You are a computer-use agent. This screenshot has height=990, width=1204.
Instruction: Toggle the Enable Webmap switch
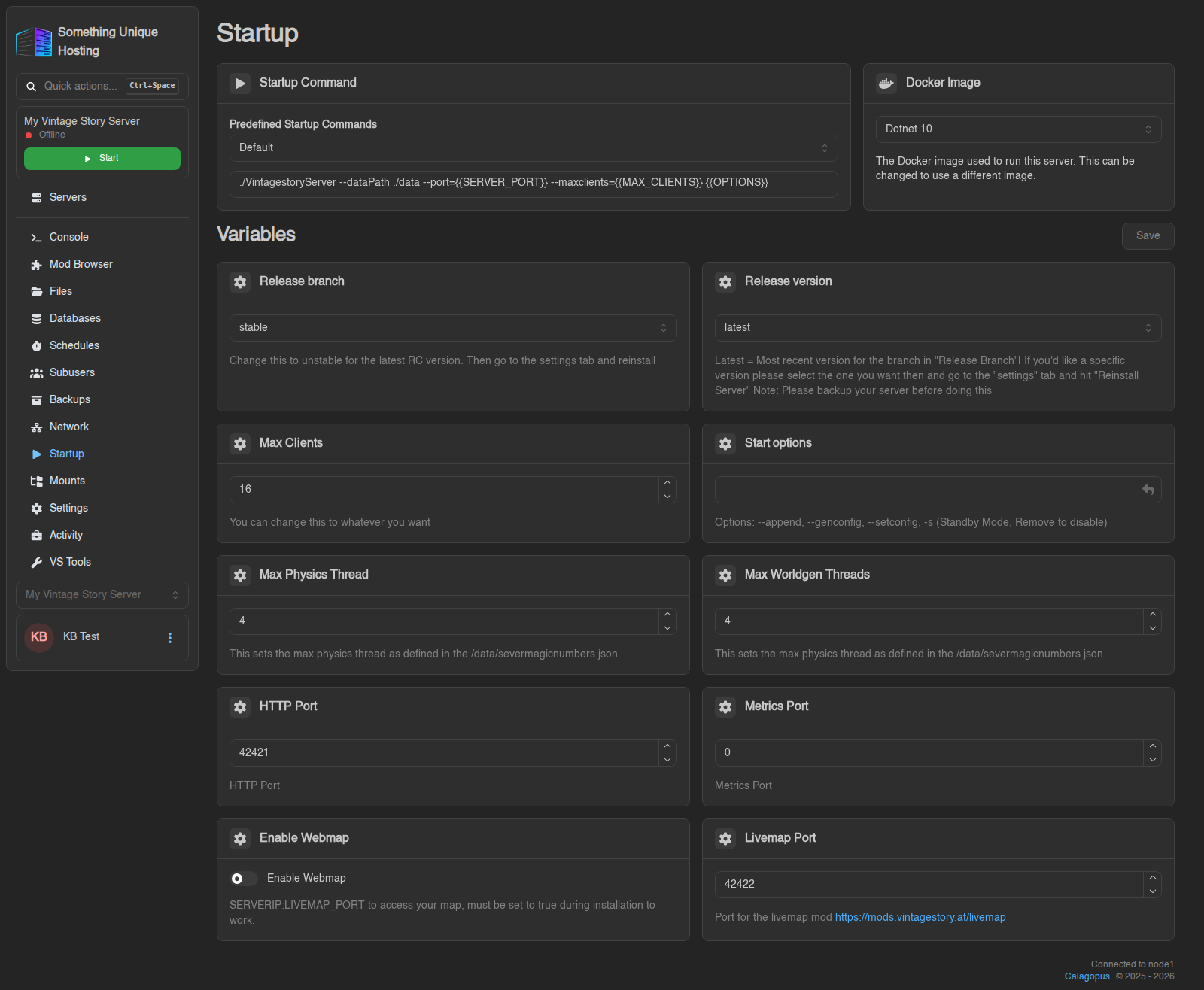[243, 879]
